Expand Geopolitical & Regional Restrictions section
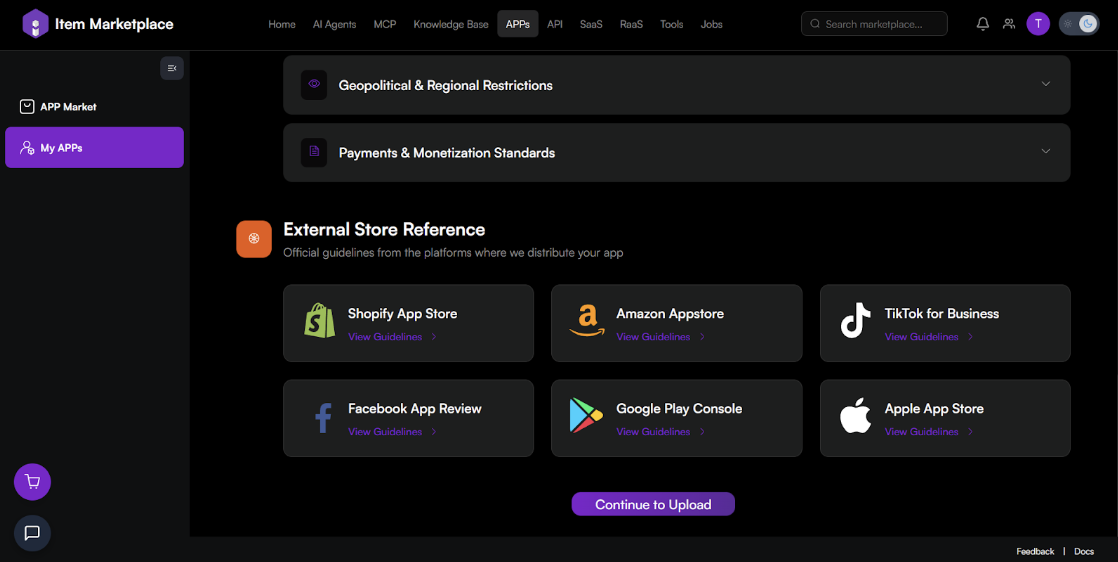The width and height of the screenshot is (1118, 562). click(x=1045, y=84)
